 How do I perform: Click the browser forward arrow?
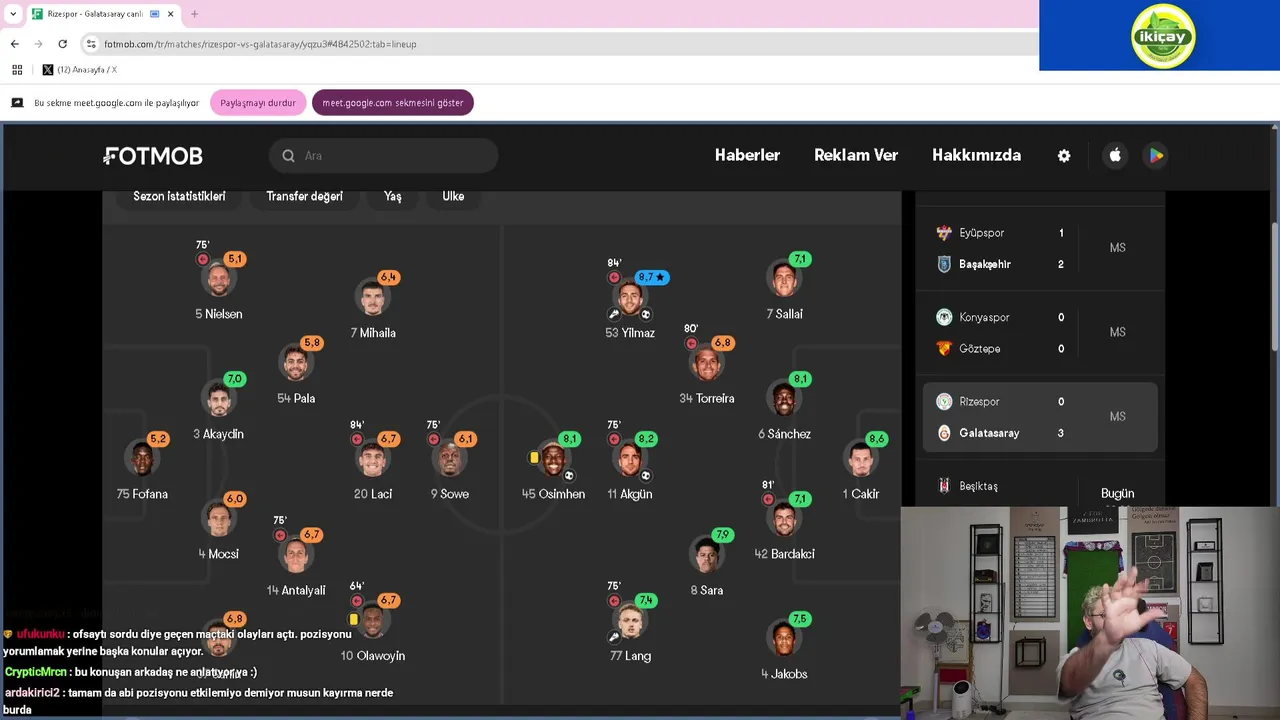click(x=39, y=44)
